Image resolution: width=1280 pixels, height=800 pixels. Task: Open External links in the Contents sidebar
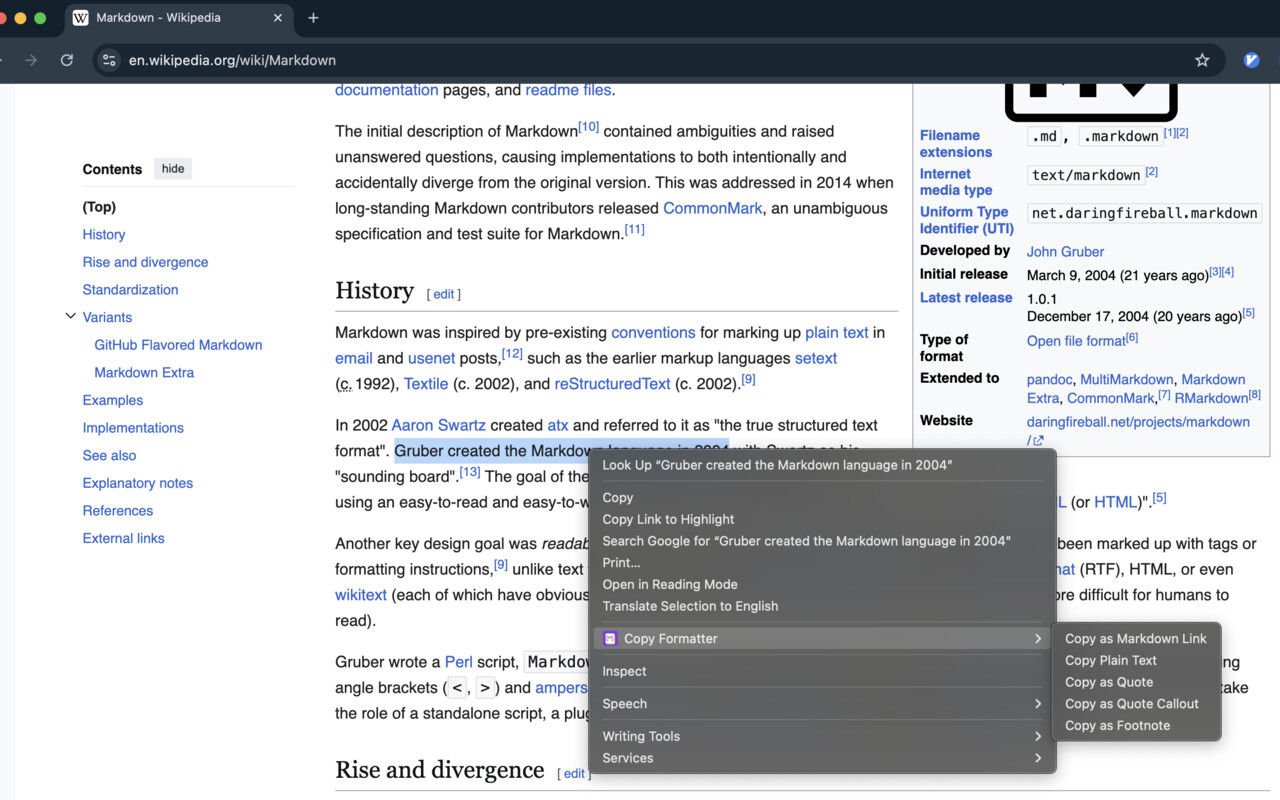(x=124, y=538)
